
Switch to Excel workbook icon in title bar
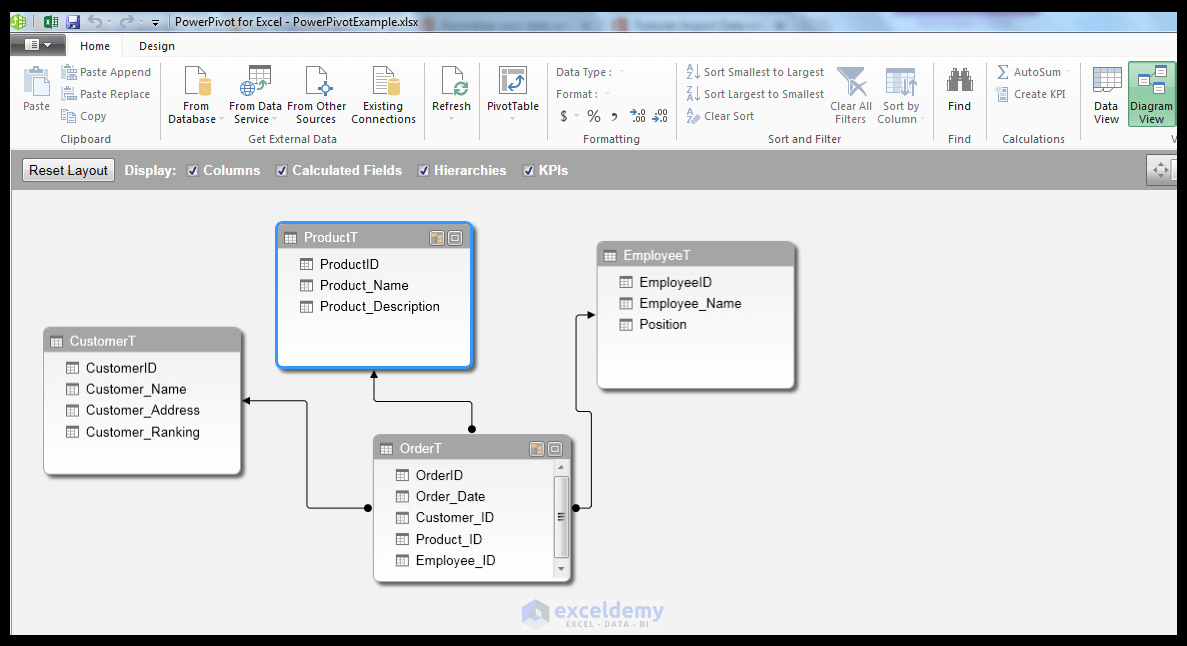tap(51, 22)
